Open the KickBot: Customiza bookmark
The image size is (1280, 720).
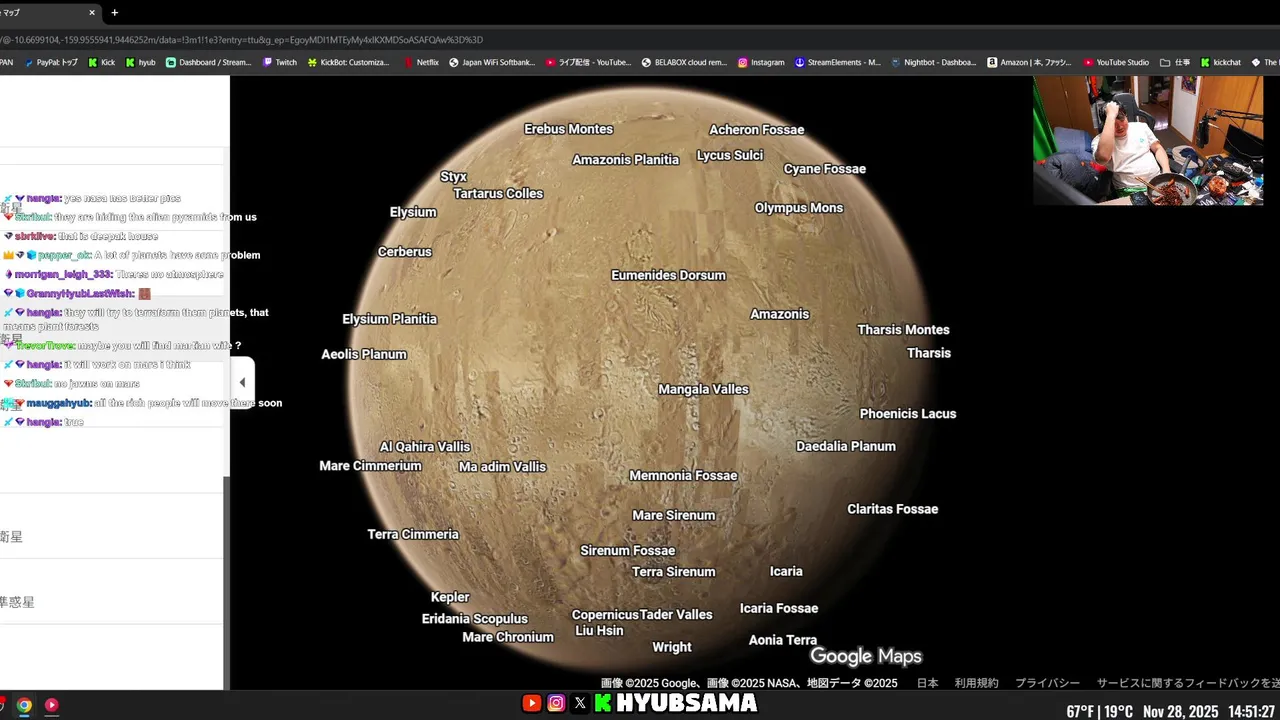click(x=348, y=62)
